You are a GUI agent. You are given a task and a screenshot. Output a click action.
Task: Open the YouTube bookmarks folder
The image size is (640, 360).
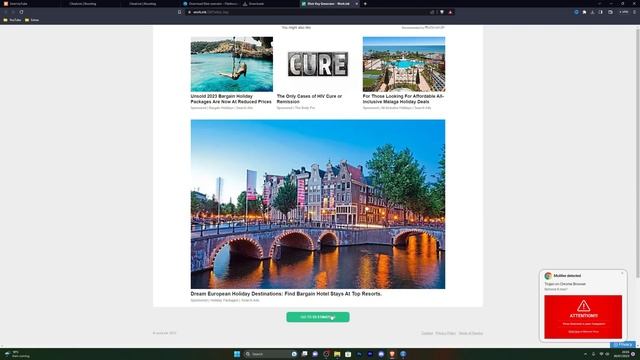point(12,20)
